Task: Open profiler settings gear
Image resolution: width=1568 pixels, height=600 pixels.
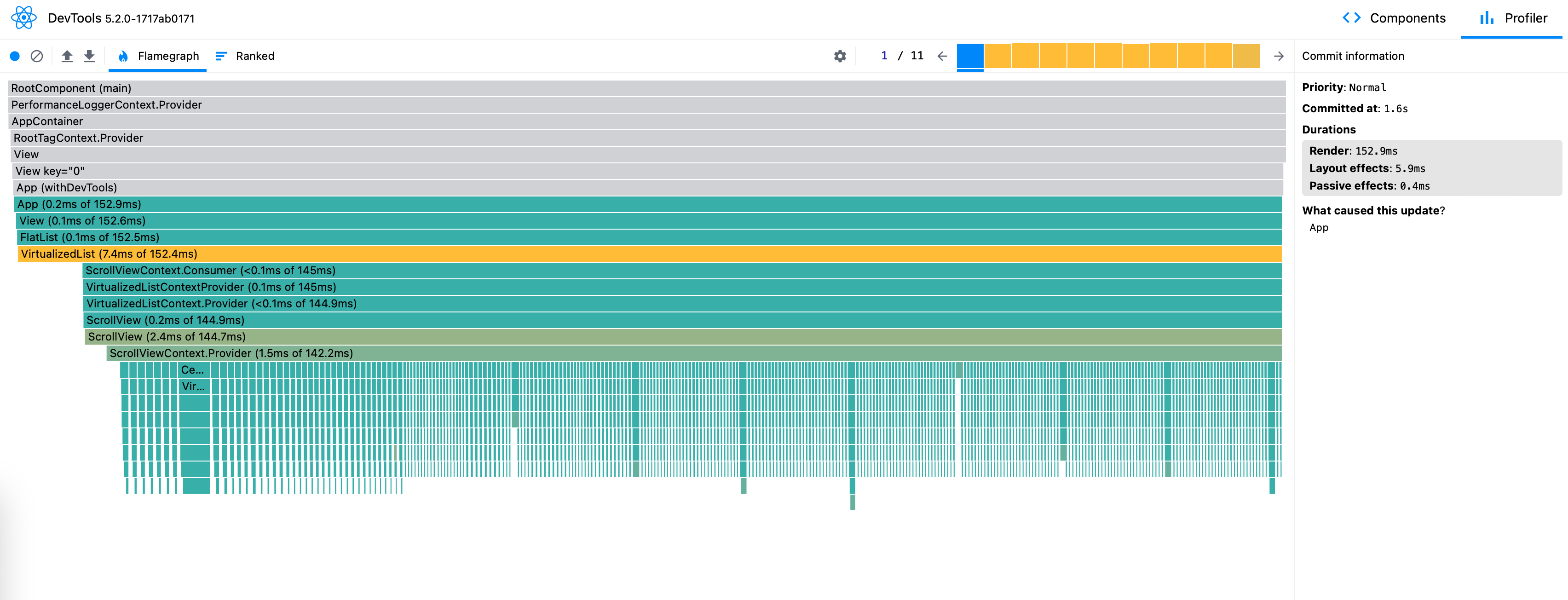Action: click(840, 56)
